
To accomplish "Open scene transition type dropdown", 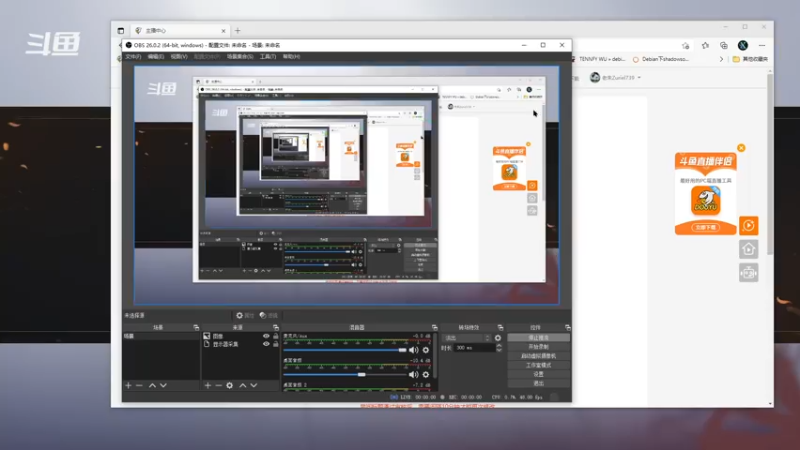I will pos(466,338).
